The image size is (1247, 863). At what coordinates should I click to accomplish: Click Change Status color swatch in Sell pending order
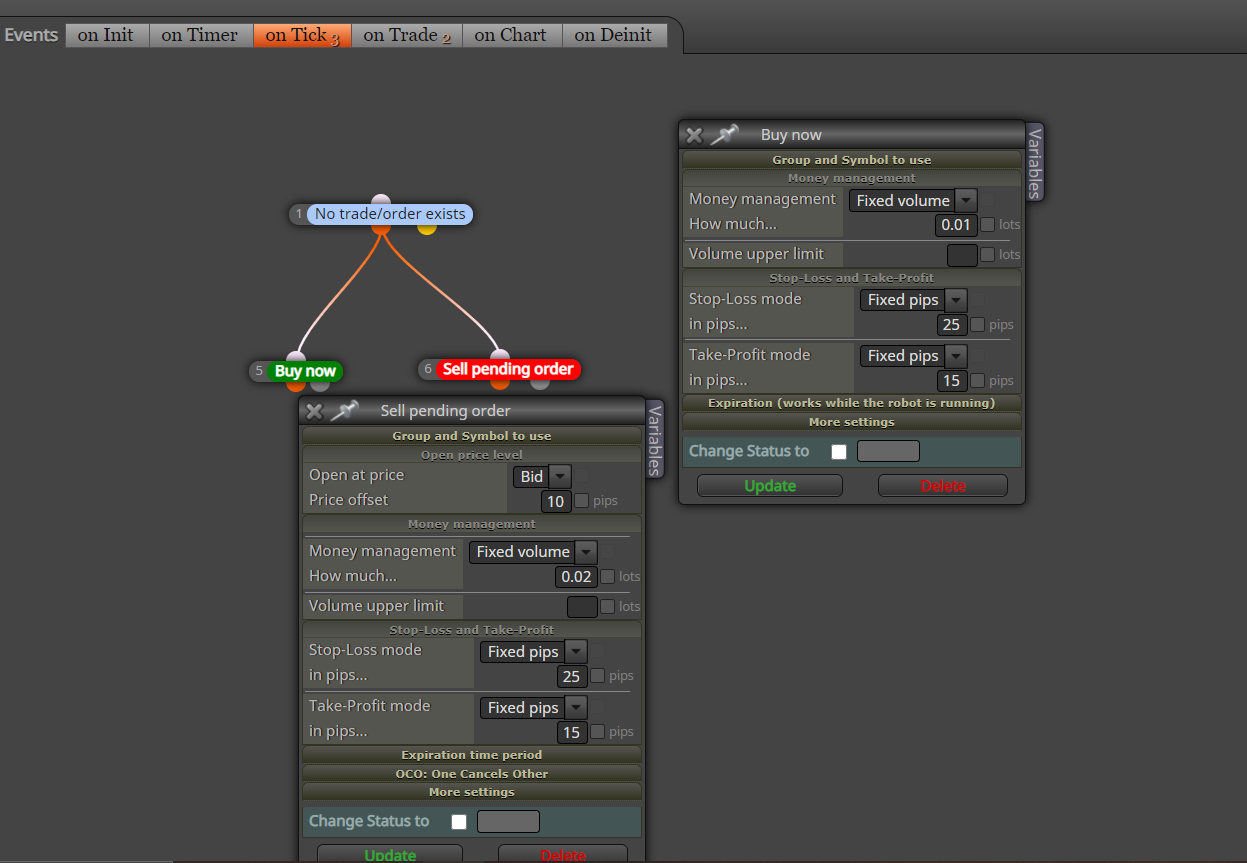pyautogui.click(x=508, y=821)
